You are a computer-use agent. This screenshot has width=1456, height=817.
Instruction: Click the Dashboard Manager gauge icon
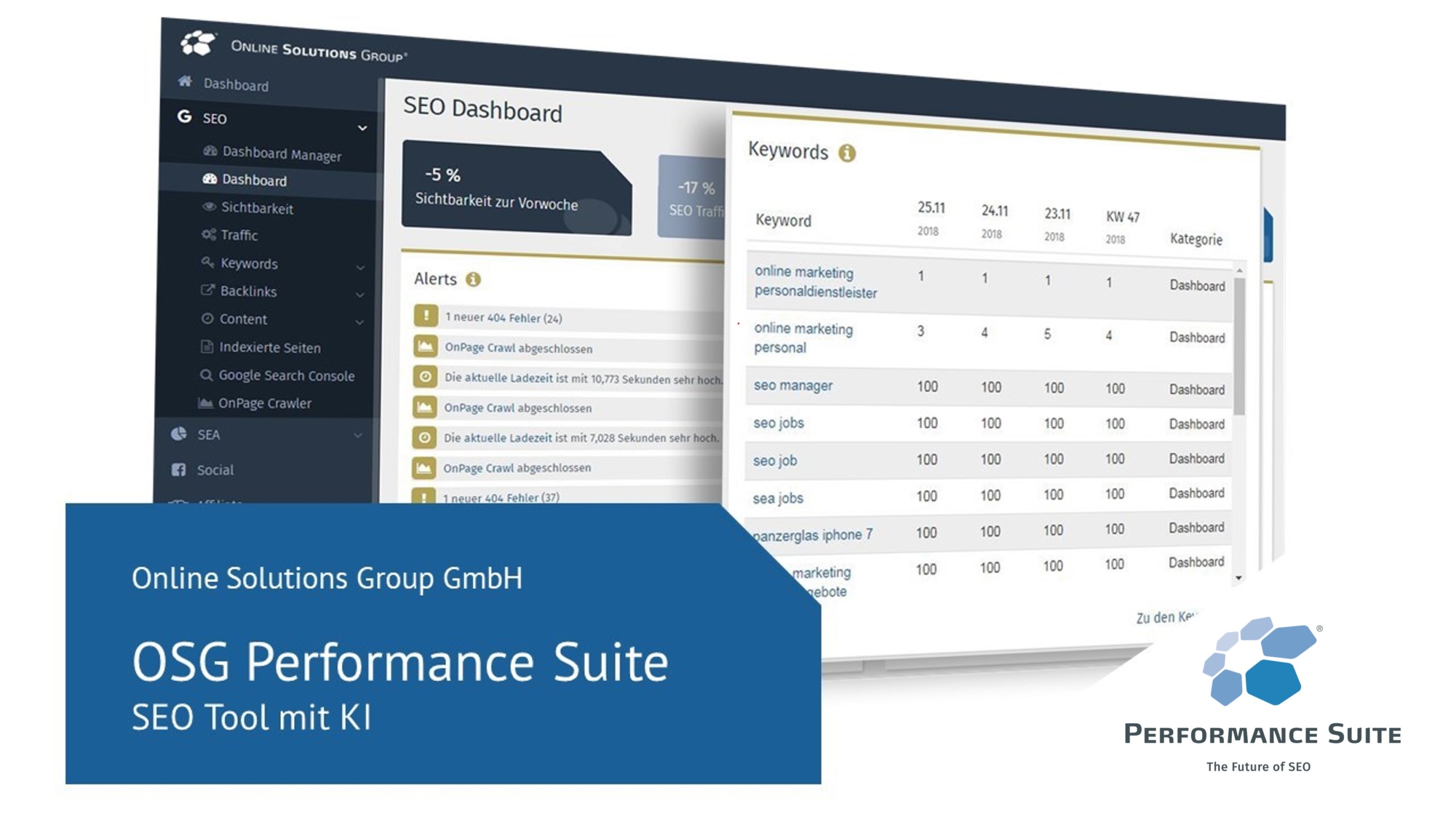tap(210, 151)
